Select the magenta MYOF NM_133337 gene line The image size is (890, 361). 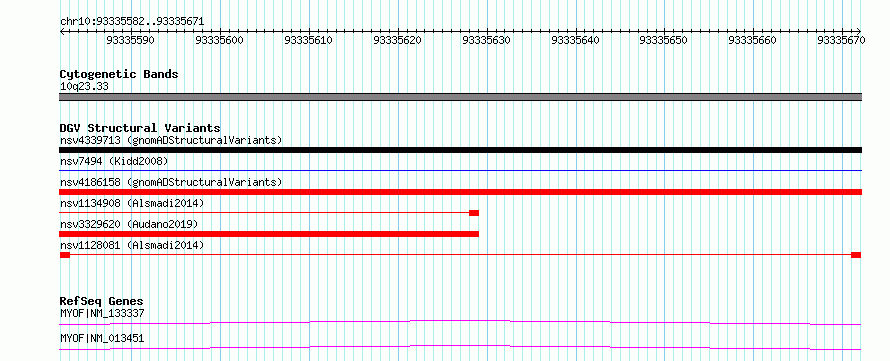coord(460,322)
